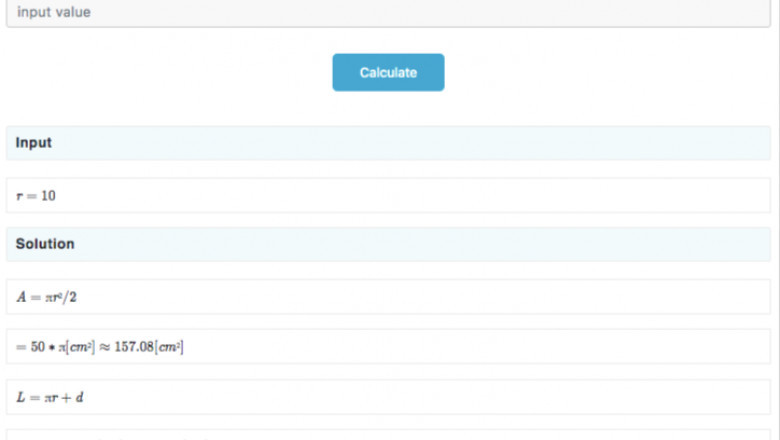Click the 'input value' text field
This screenshot has width=780, height=440.
(x=389, y=13)
